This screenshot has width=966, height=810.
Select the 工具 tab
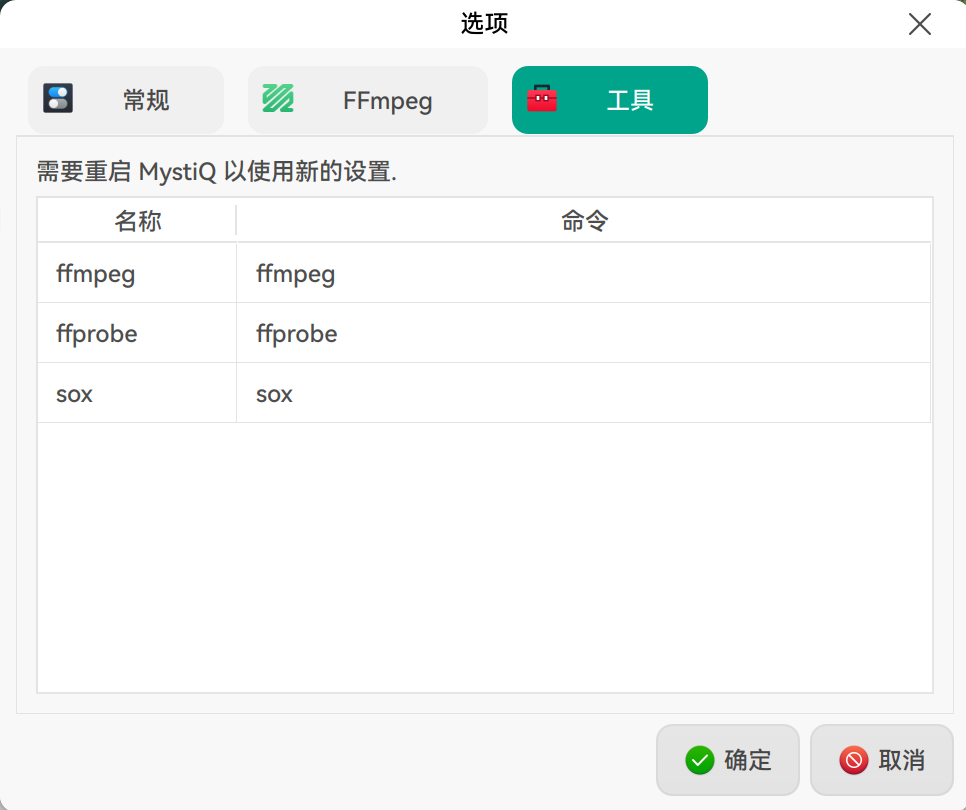(x=609, y=100)
